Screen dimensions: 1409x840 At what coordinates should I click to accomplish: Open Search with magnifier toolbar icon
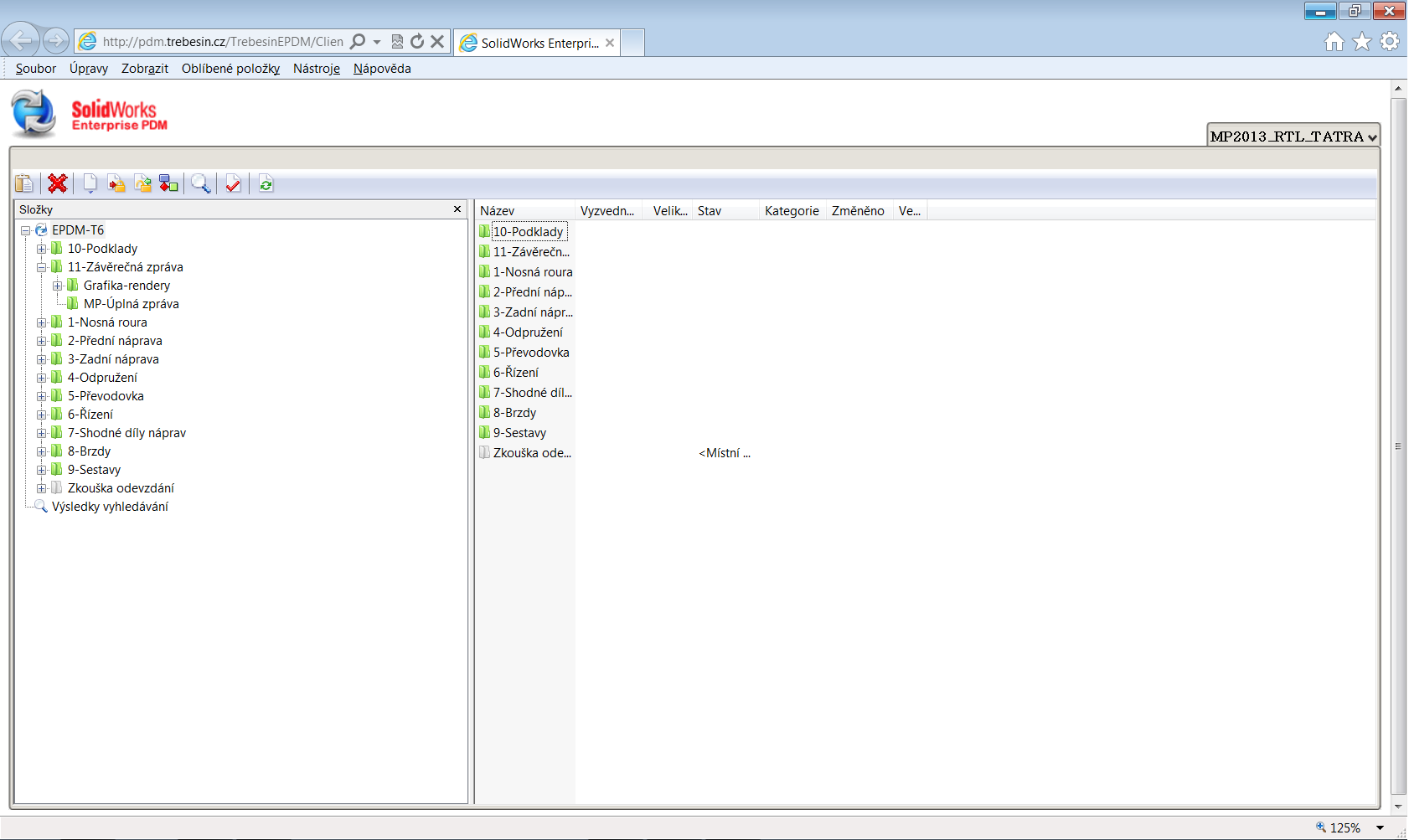201,183
